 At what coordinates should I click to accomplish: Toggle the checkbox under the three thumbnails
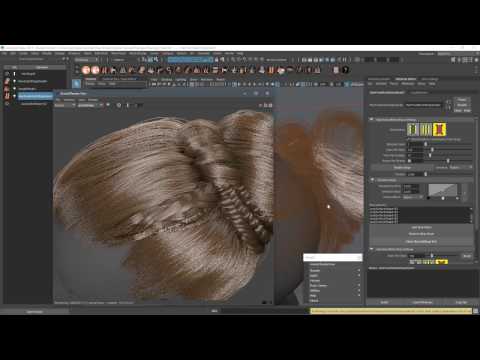coord(409,139)
